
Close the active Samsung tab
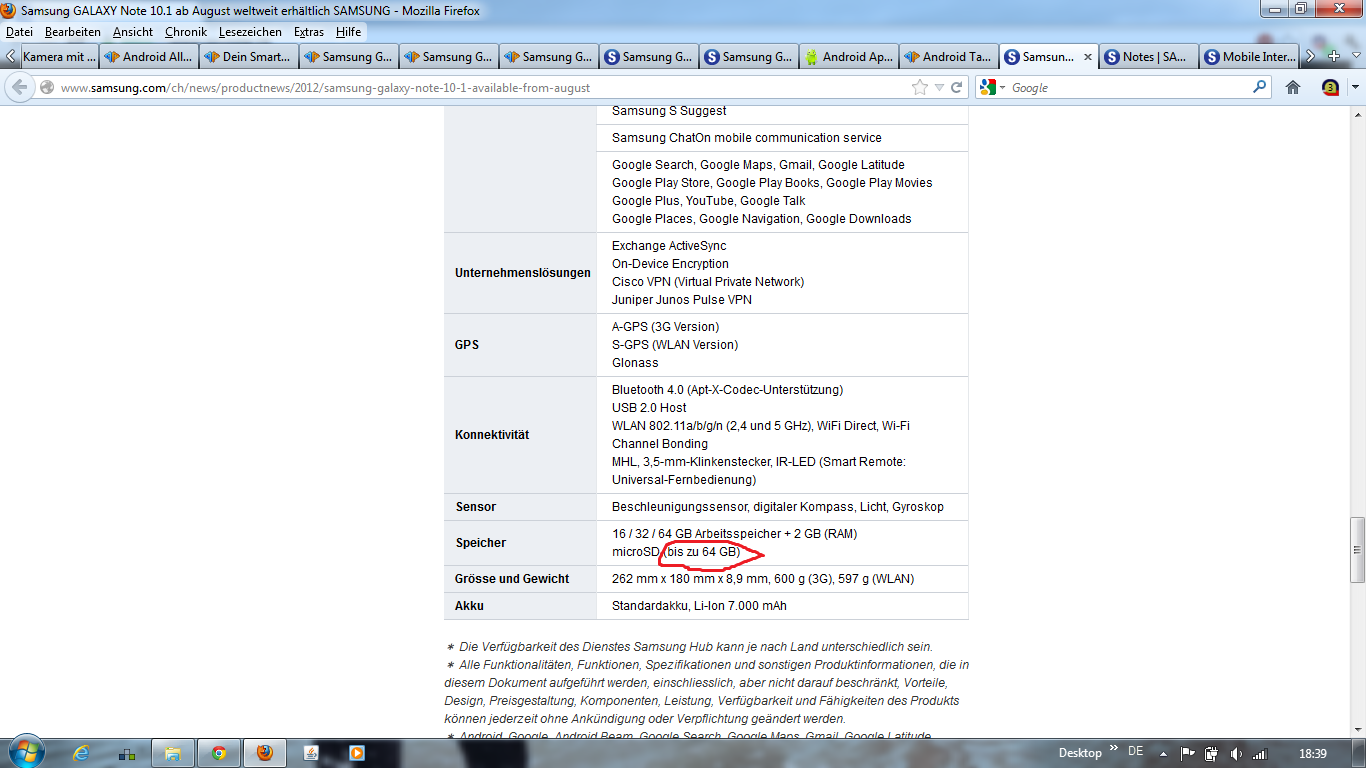1088,57
